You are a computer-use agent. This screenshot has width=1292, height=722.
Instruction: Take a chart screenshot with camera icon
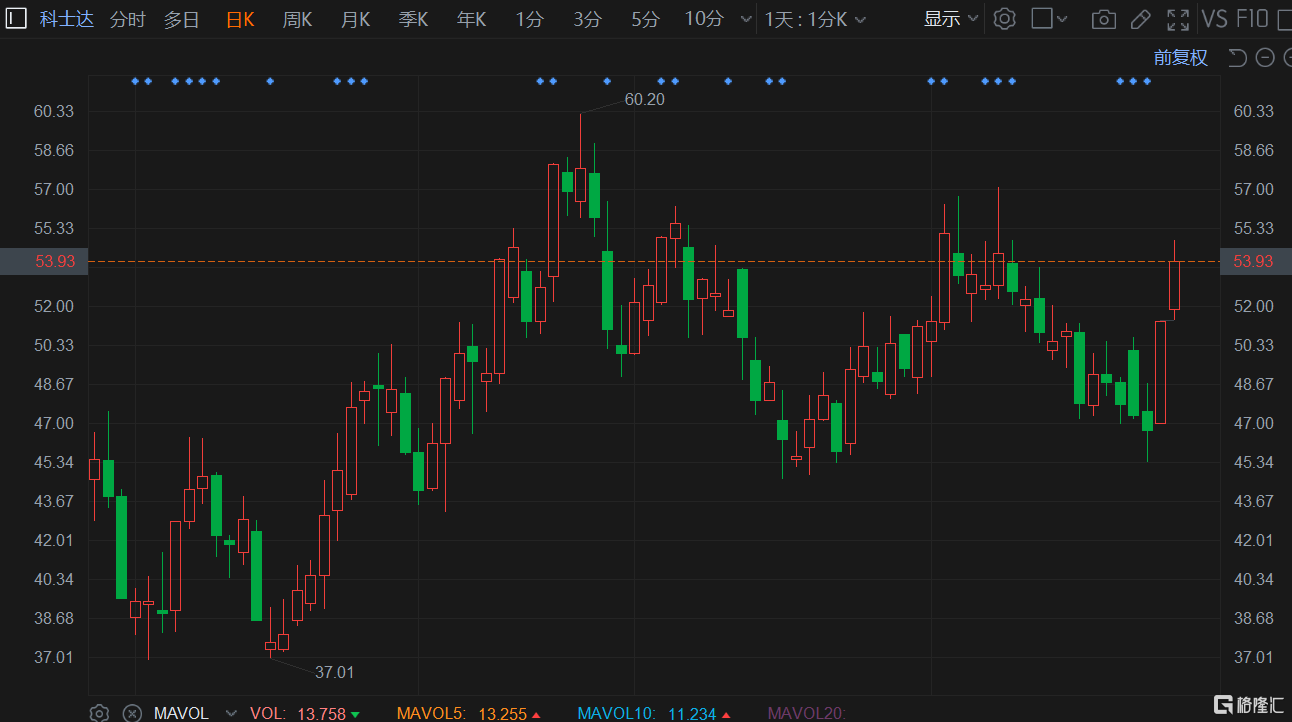click(1103, 19)
